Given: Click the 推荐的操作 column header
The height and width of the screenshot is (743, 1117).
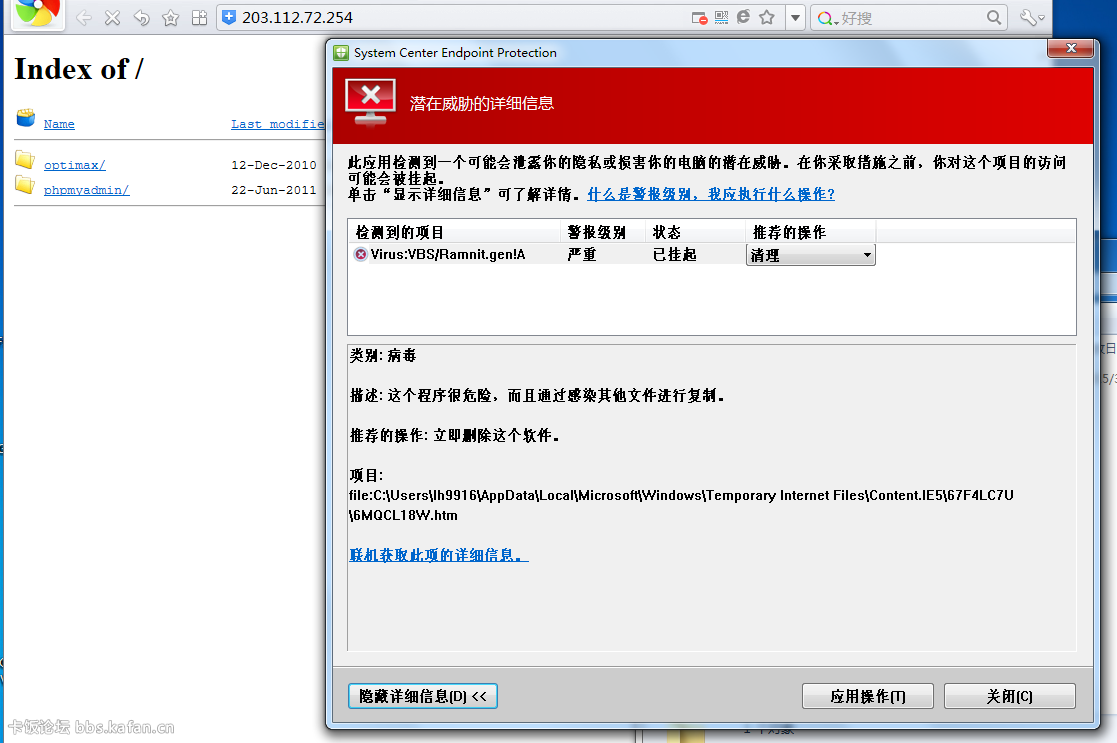Looking at the screenshot, I should (x=811, y=232).
